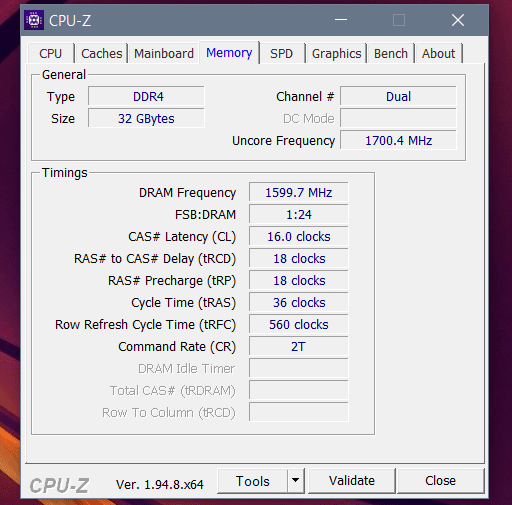Click the 'Cycle Time (tRAS)' label

pos(183,303)
